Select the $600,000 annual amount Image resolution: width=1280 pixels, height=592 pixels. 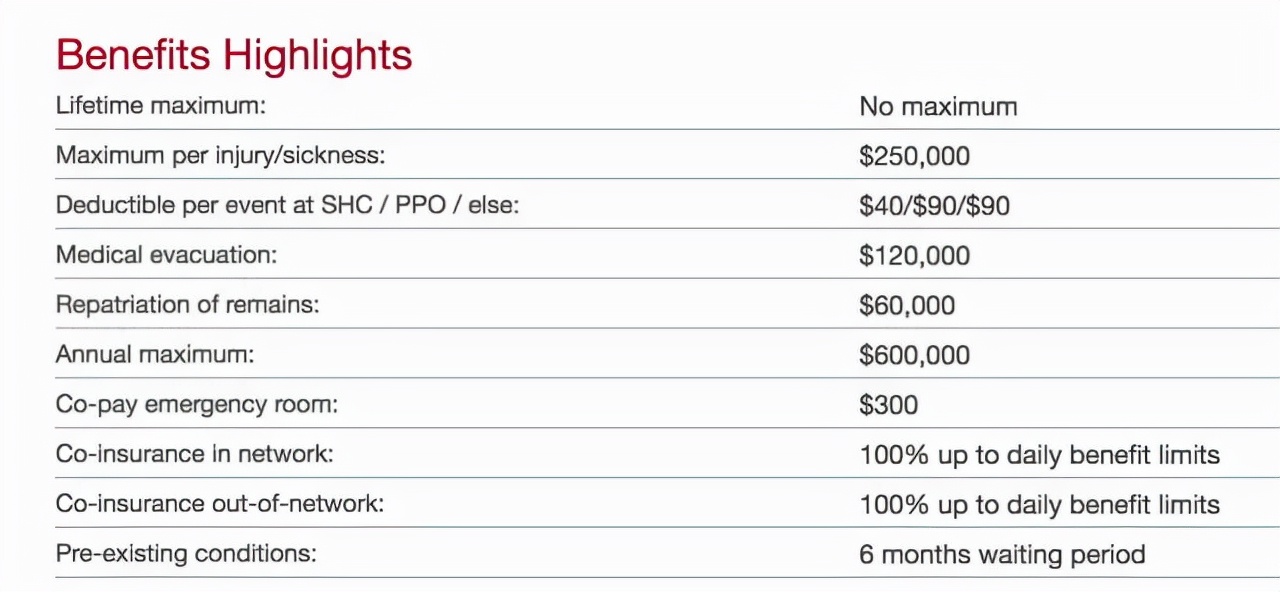click(914, 355)
